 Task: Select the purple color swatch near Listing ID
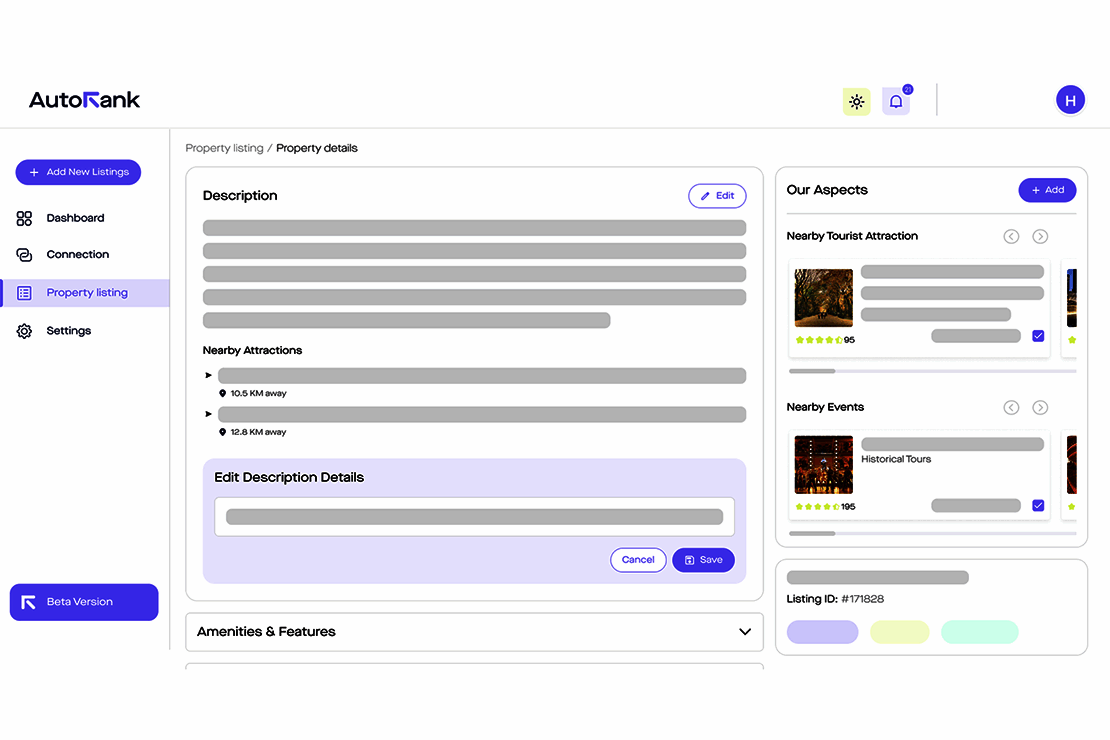click(822, 632)
